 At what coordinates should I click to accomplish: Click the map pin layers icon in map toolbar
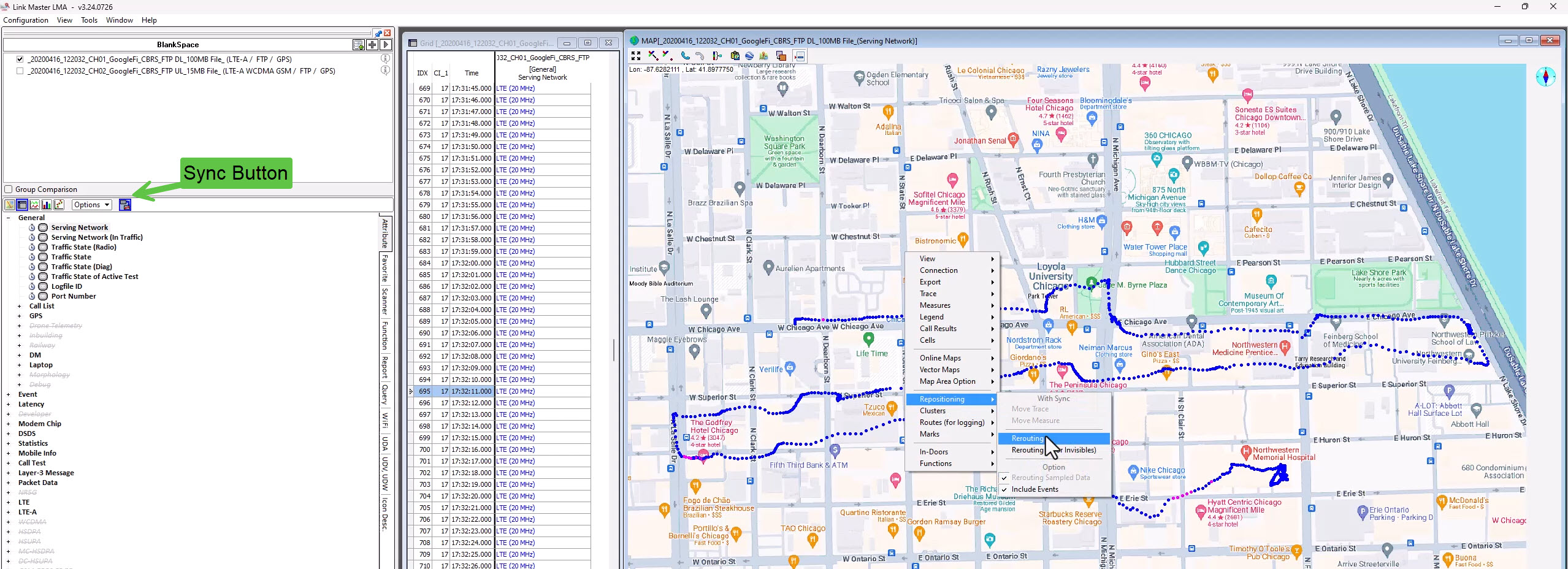tap(764, 56)
